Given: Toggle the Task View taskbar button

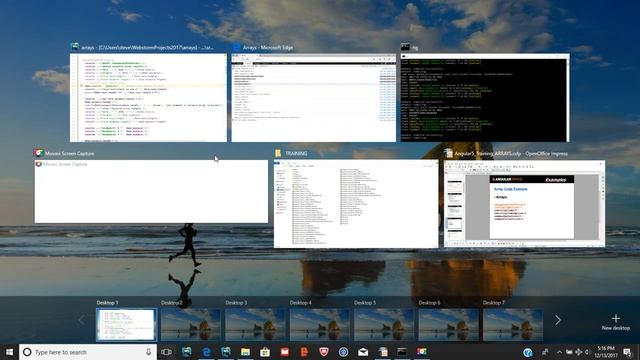Looking at the screenshot, I should pos(166,352).
